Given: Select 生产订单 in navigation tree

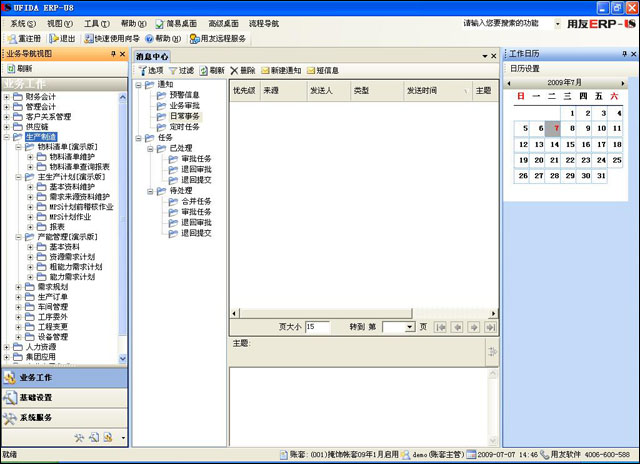Looking at the screenshot, I should click(53, 297).
